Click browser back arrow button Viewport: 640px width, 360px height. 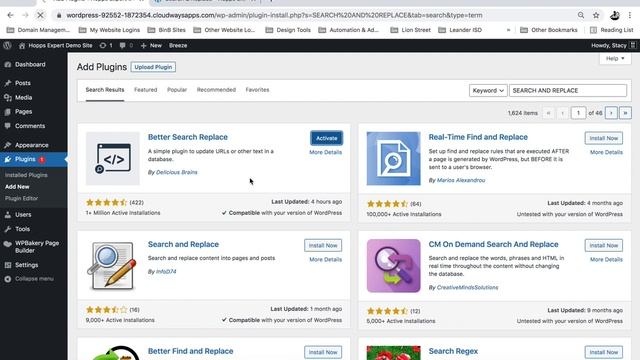pyautogui.click(x=10, y=15)
